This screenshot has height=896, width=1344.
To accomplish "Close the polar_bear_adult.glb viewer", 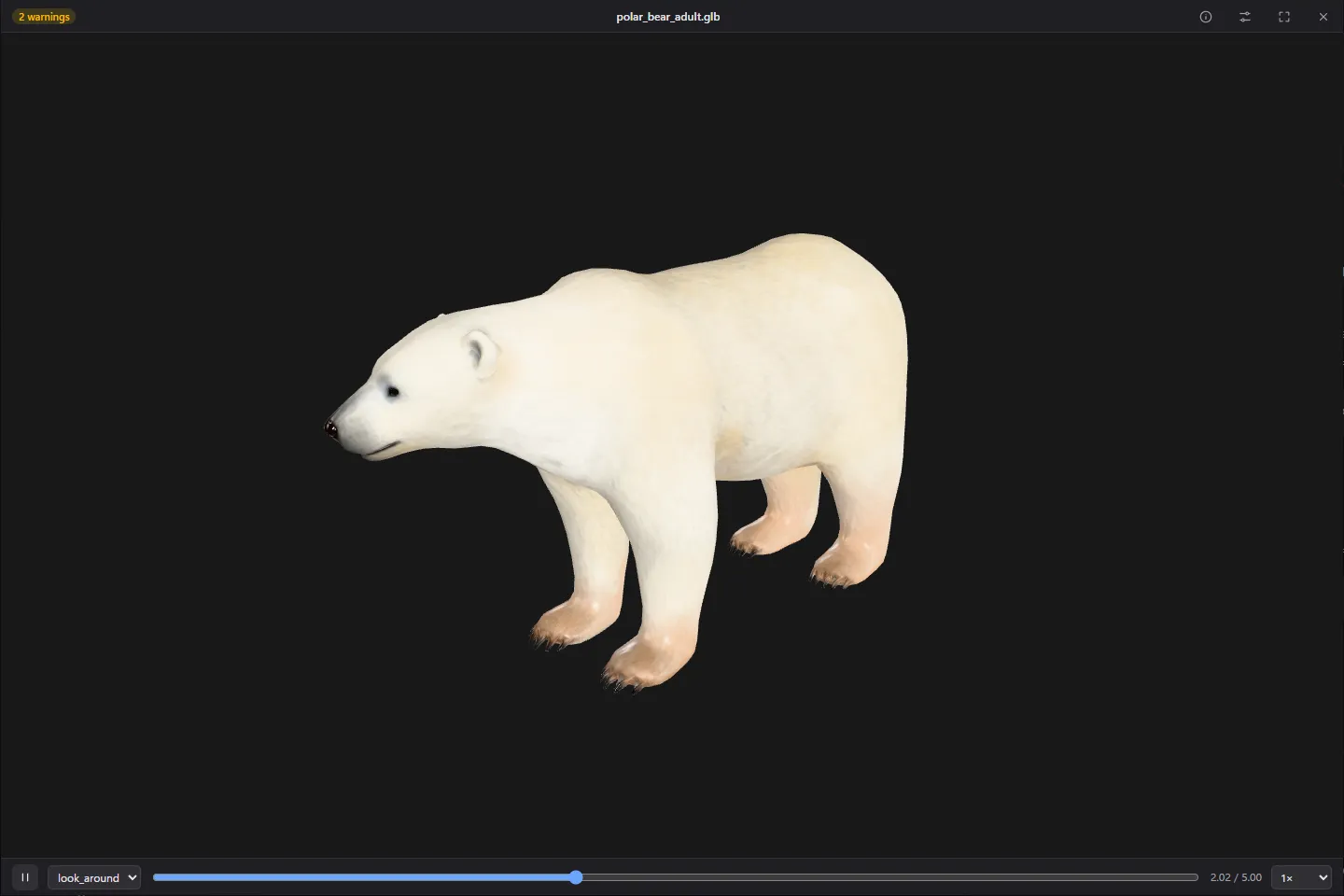I will pos(1323,17).
